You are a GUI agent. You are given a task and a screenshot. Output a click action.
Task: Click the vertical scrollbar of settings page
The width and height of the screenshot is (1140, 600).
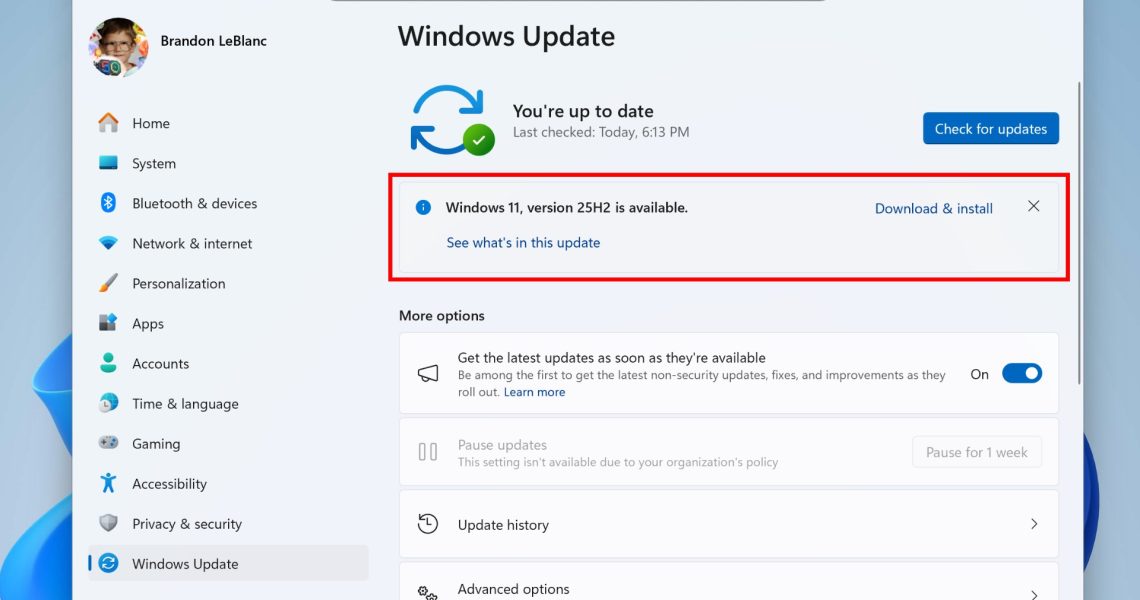[x=1079, y=233]
